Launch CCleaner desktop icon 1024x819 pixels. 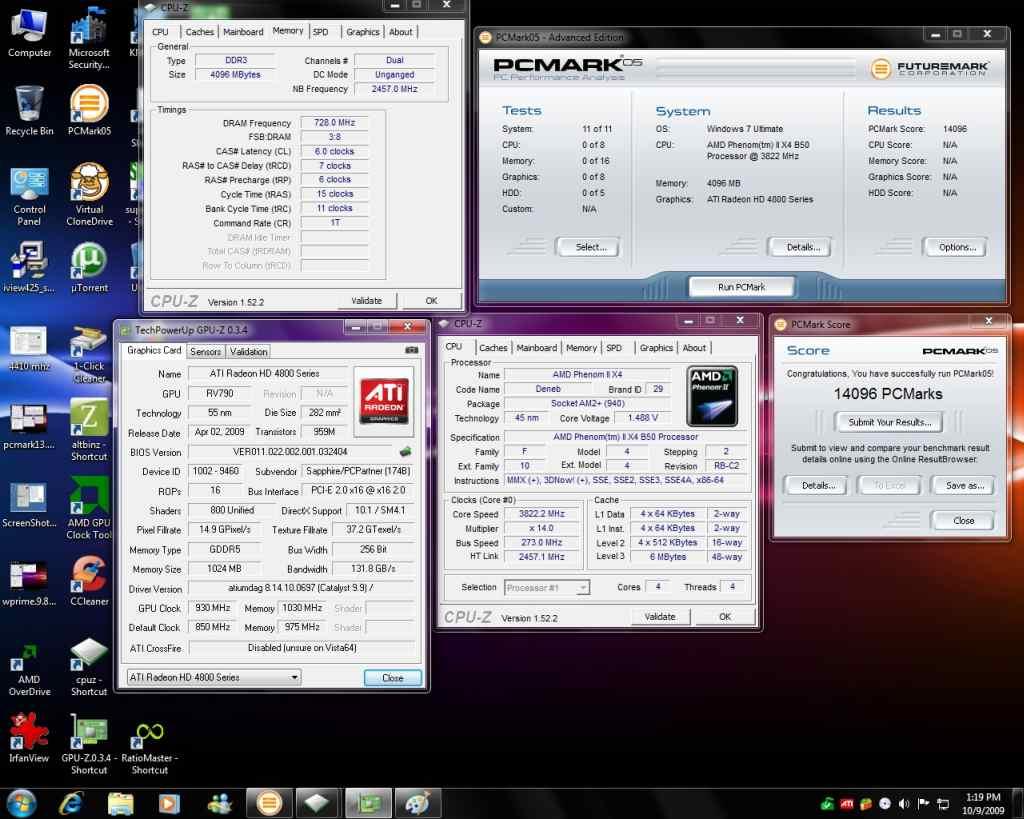tap(89, 580)
